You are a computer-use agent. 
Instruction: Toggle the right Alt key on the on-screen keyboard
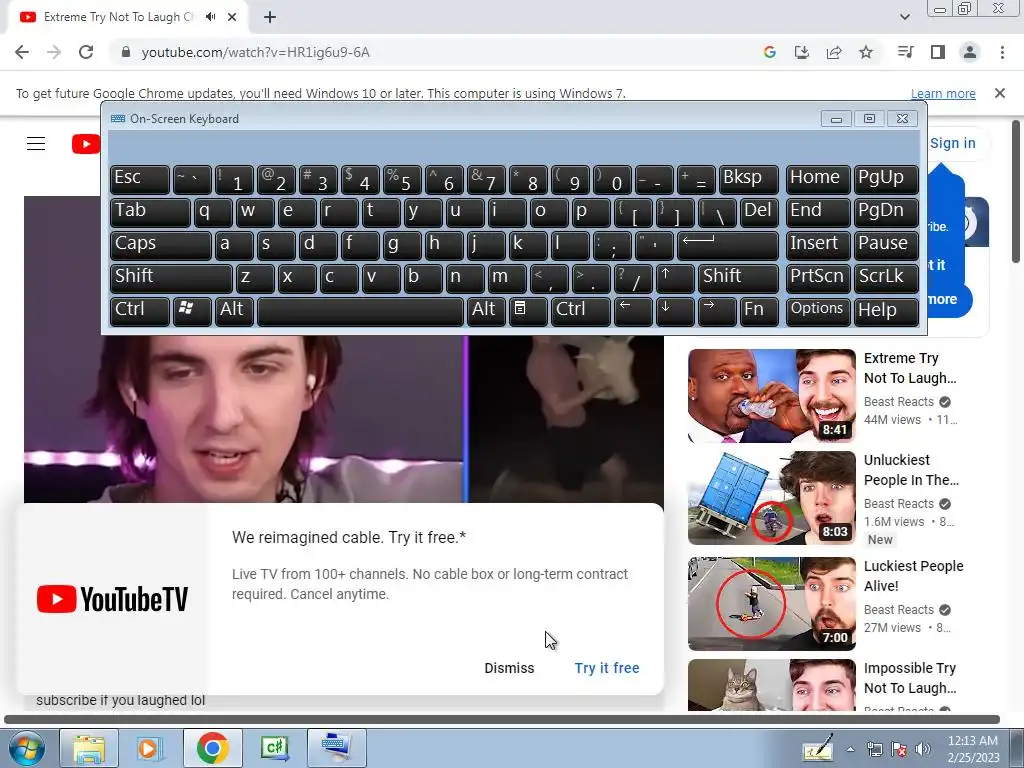486,311
